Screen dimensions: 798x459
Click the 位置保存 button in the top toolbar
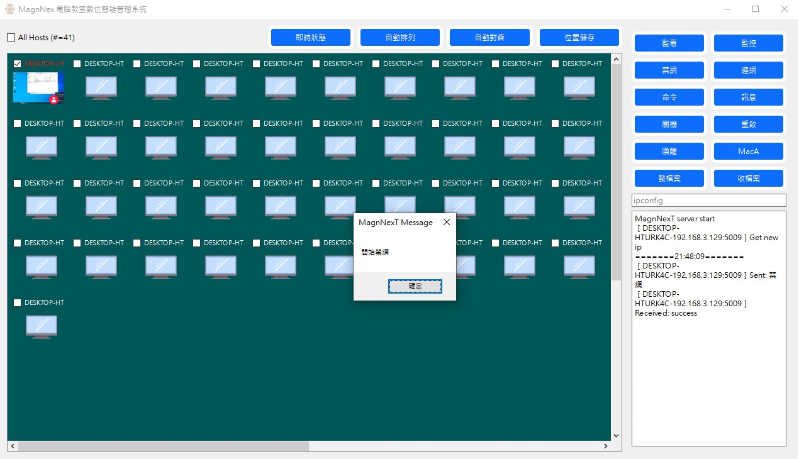click(579, 38)
